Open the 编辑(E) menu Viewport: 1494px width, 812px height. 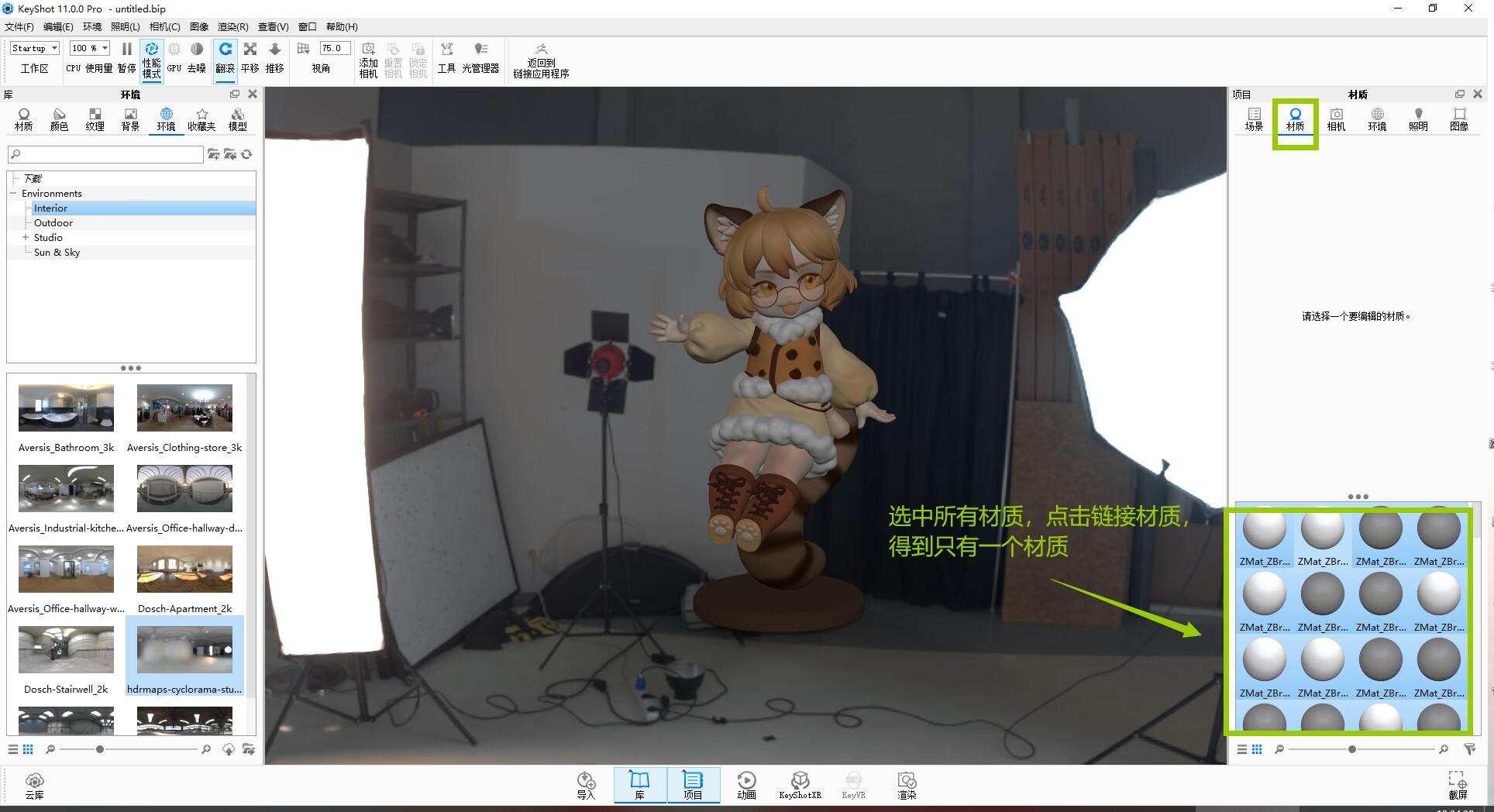(58, 26)
